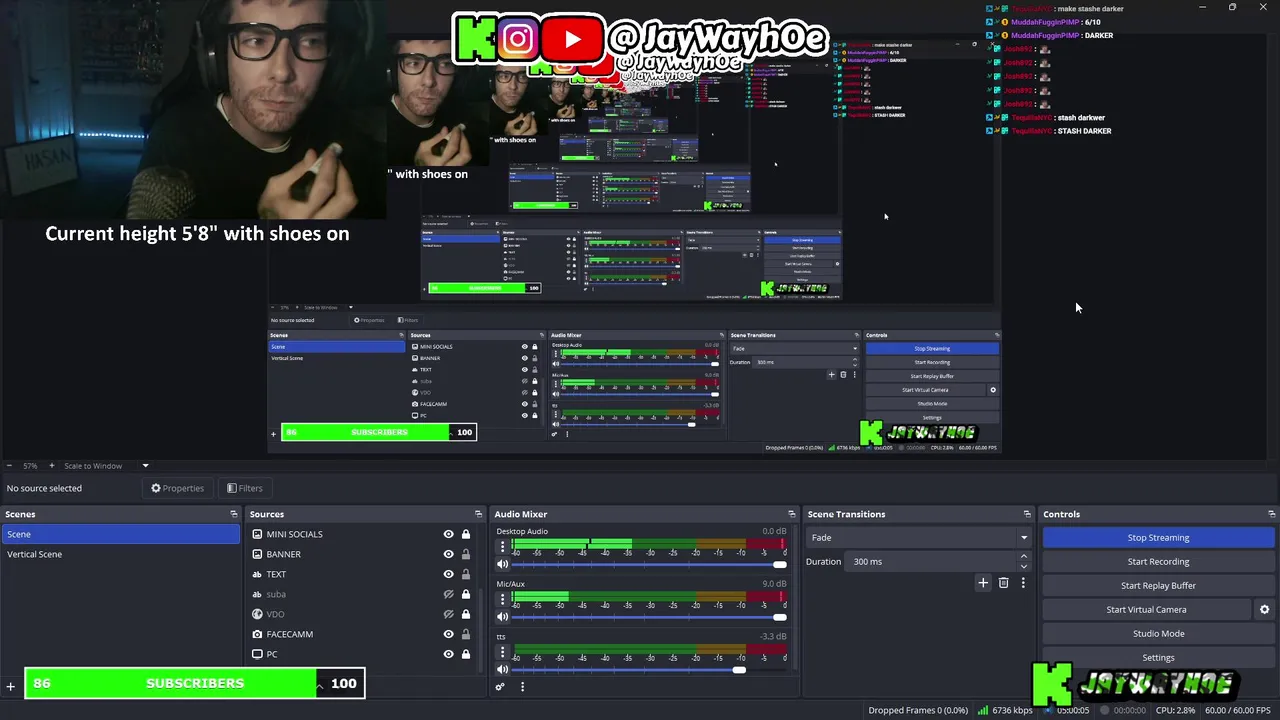Open tts channel options menu (three dots)
The image size is (1280, 720).
(502, 652)
